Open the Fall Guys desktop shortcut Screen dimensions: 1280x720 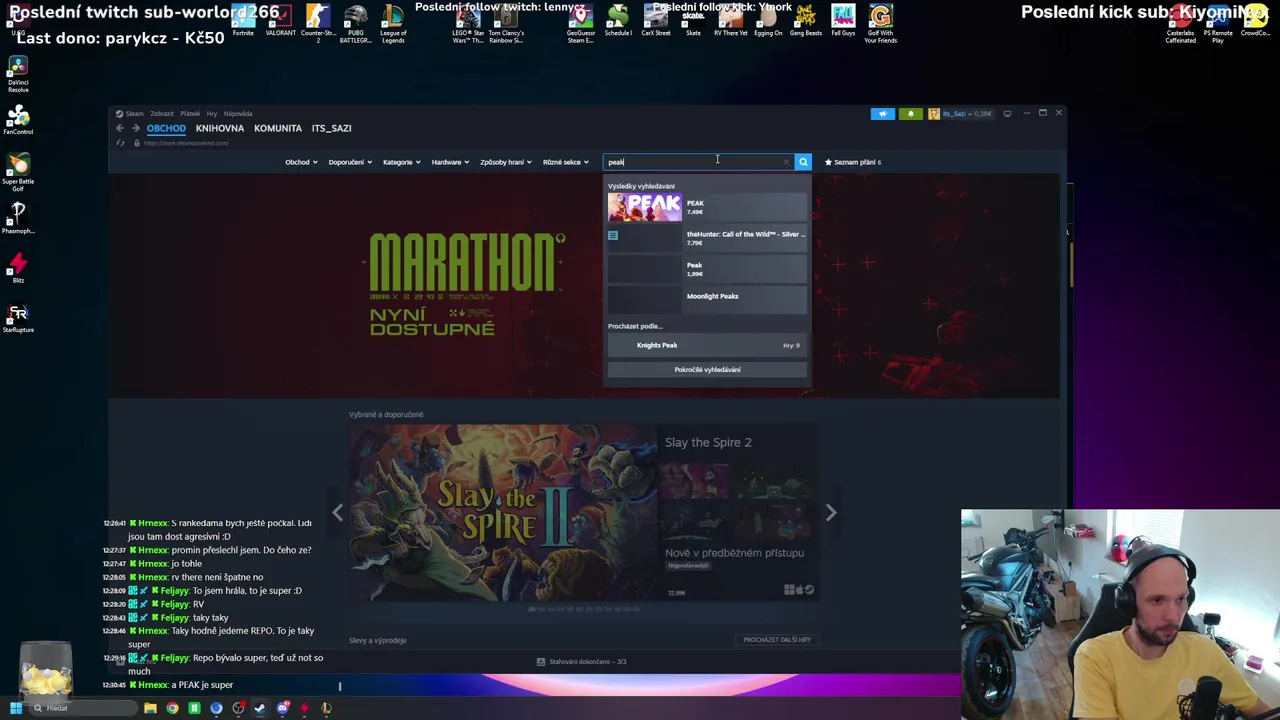tap(843, 20)
